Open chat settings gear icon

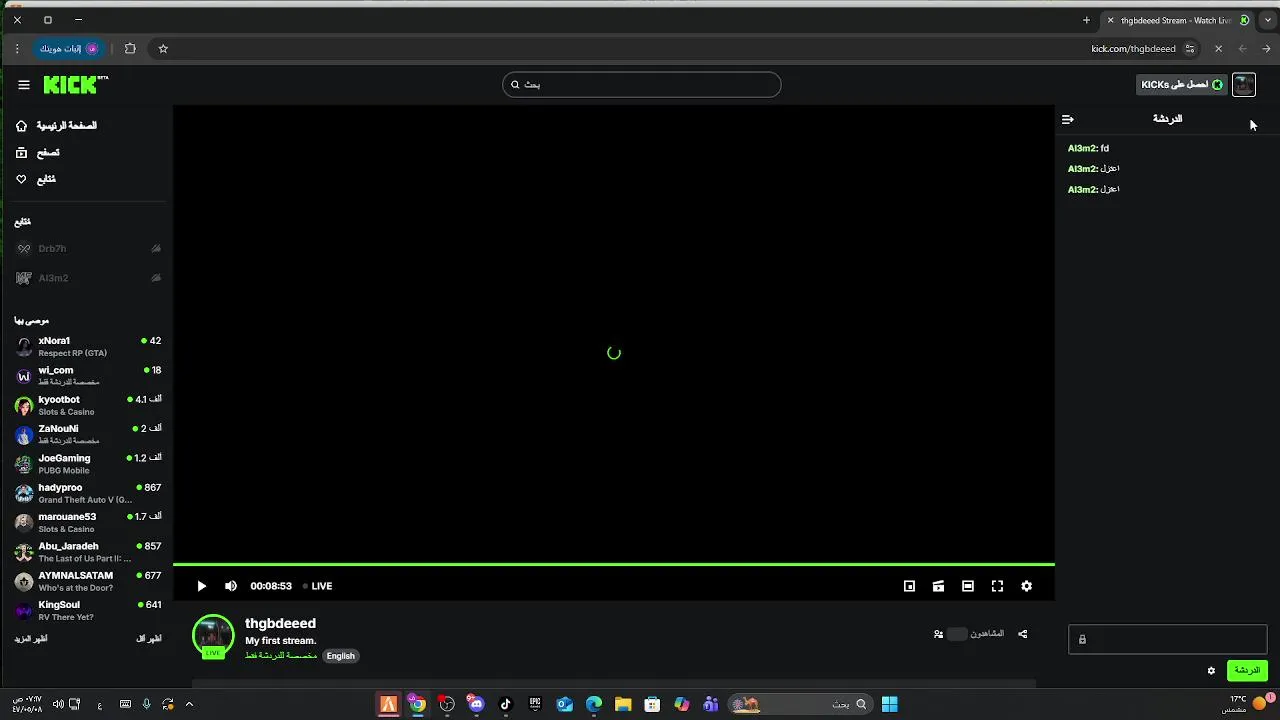[x=1211, y=671]
